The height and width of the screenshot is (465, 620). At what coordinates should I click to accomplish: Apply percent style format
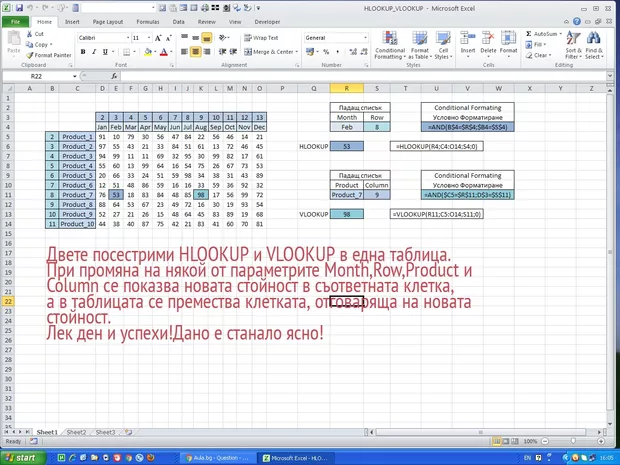point(326,52)
